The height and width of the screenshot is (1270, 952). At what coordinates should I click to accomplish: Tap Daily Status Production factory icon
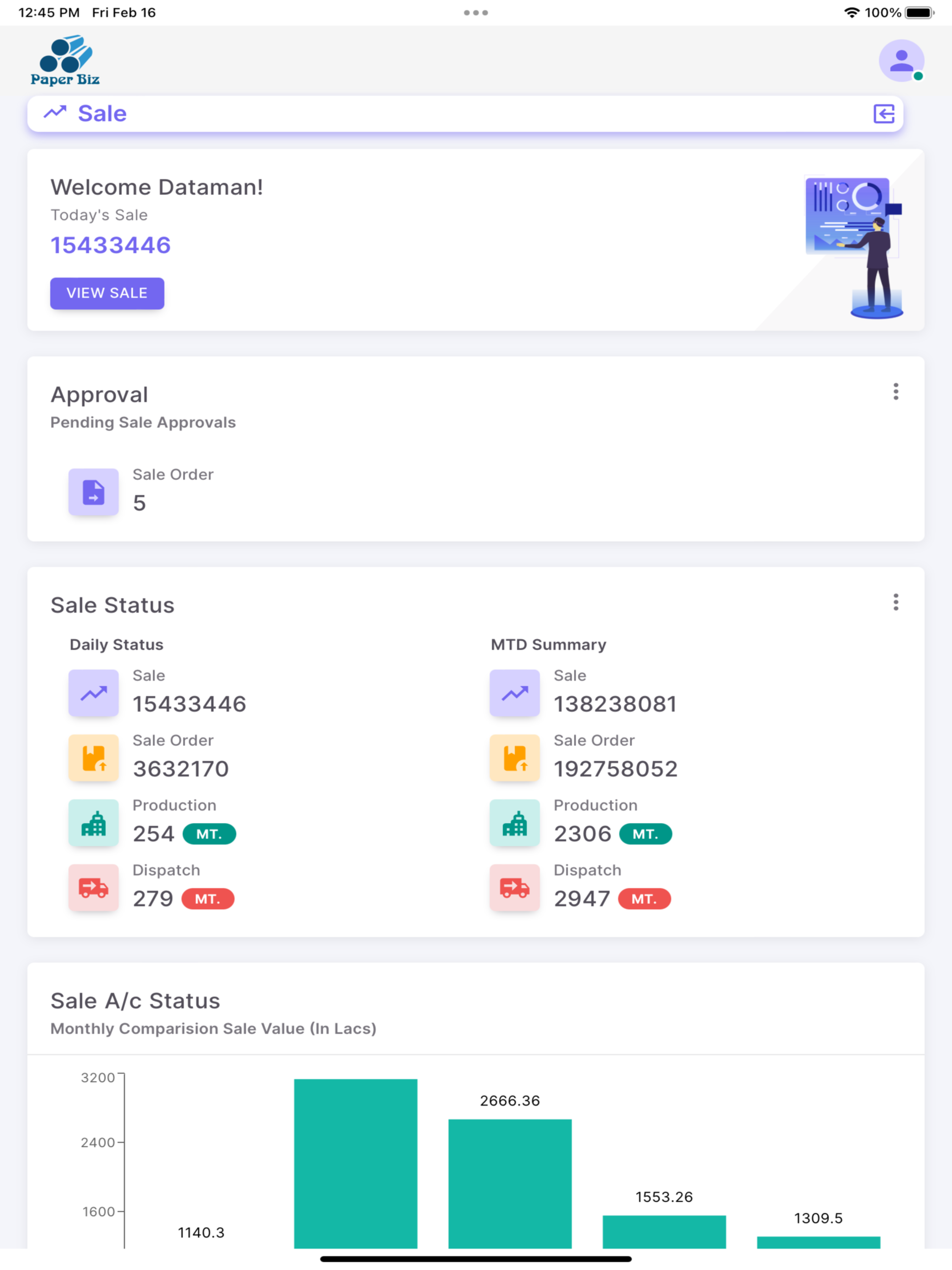click(93, 823)
